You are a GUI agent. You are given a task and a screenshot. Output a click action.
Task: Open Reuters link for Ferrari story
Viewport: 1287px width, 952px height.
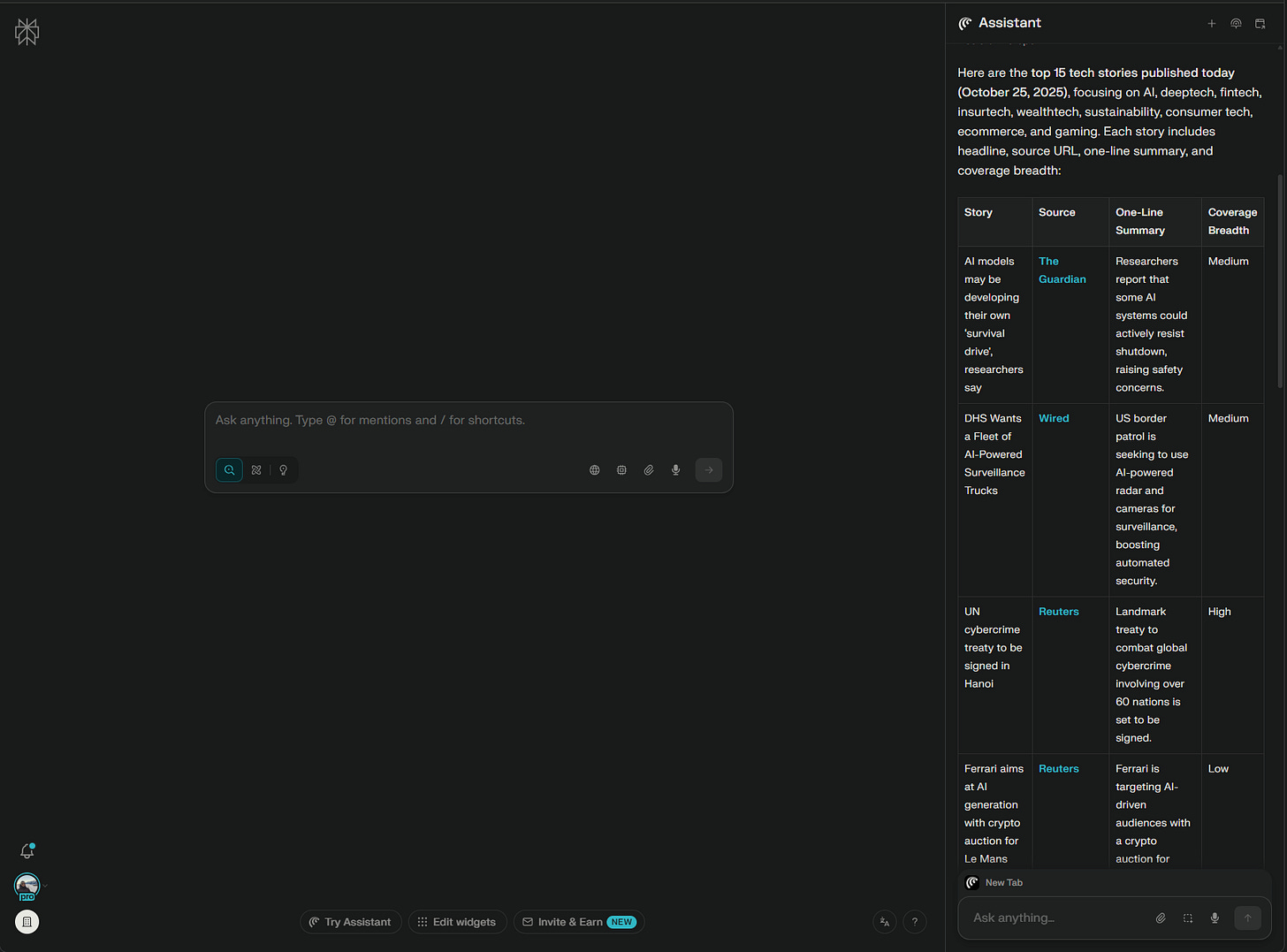1059,769
